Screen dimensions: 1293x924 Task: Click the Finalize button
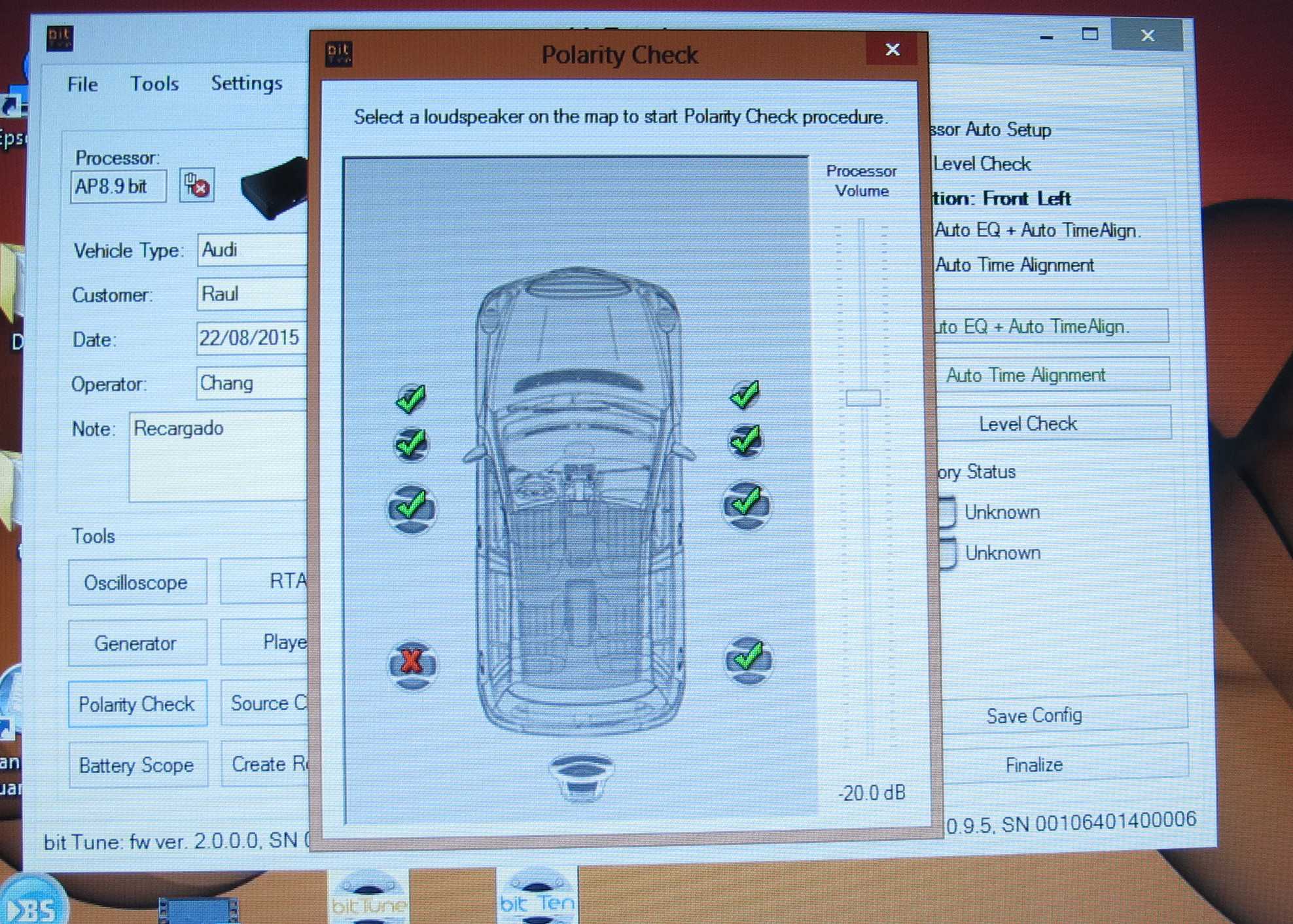(x=1065, y=763)
